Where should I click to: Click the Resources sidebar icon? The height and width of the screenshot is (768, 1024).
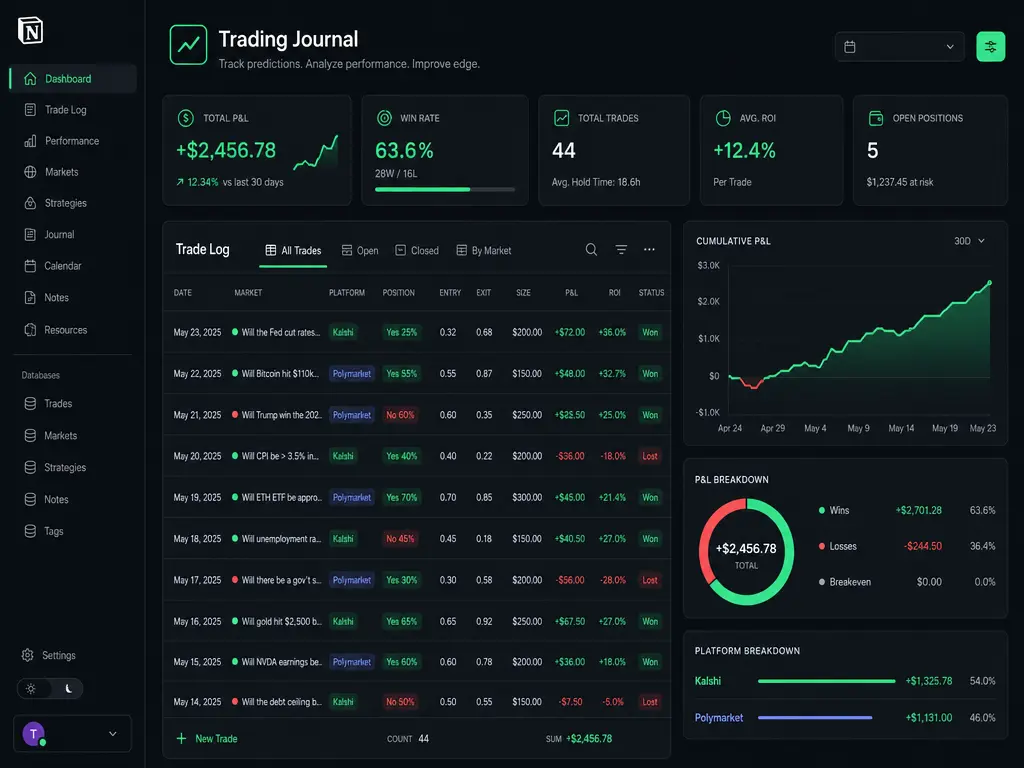30,330
